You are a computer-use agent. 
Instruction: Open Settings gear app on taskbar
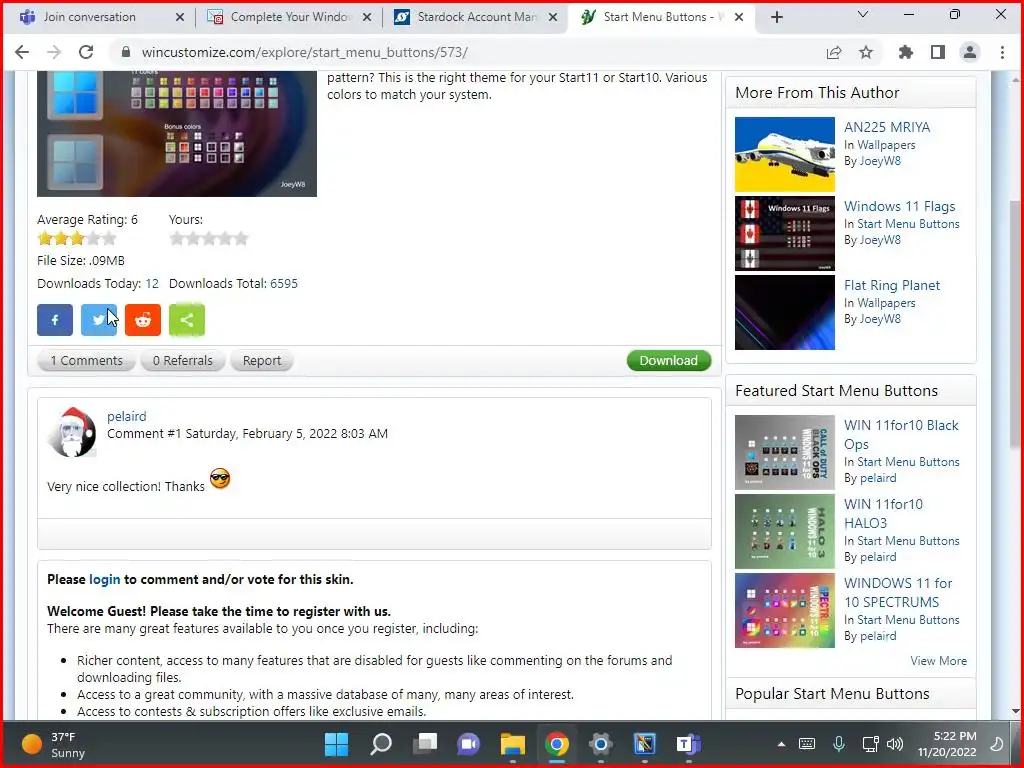pos(600,744)
